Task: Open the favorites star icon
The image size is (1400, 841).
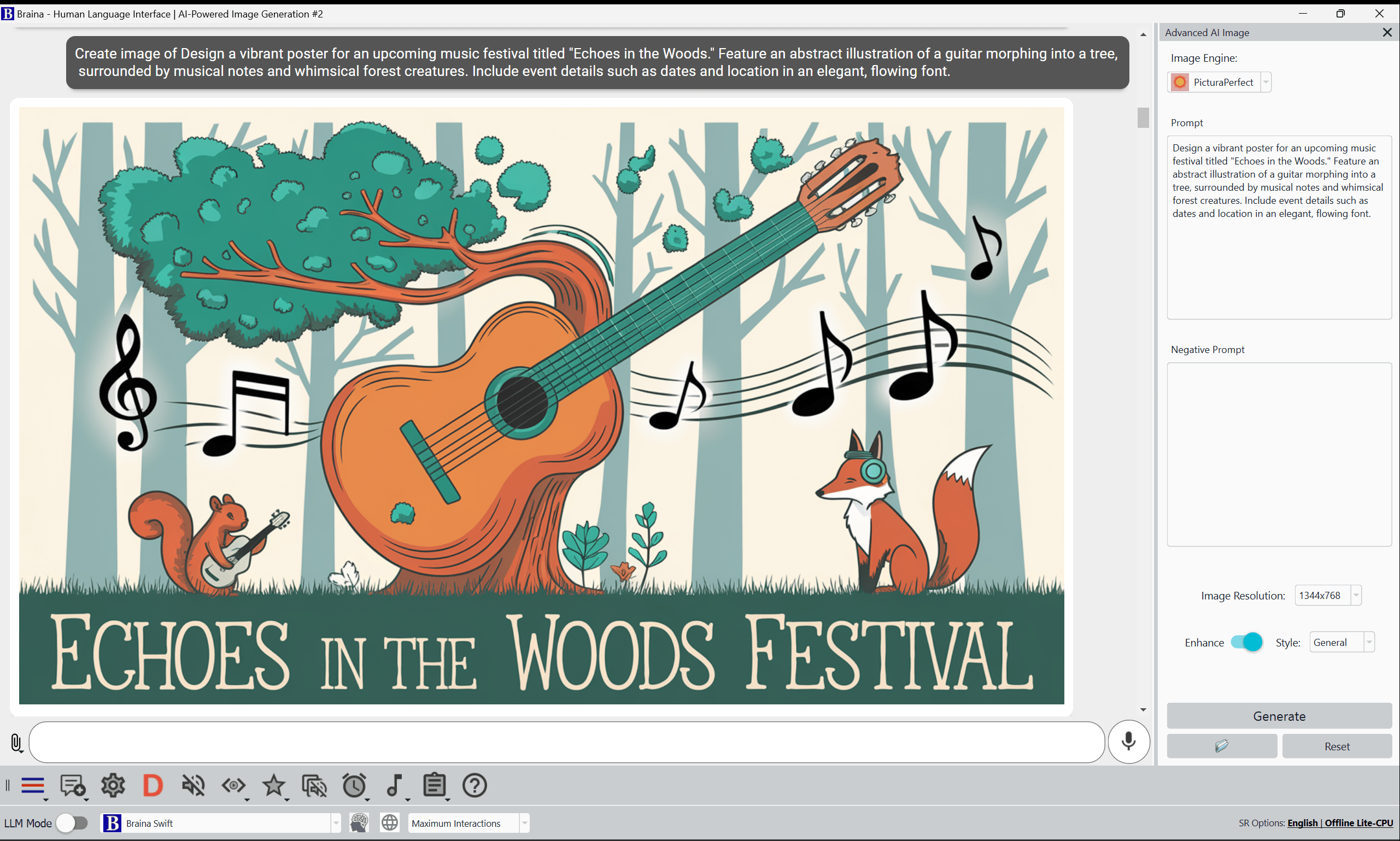Action: click(274, 785)
